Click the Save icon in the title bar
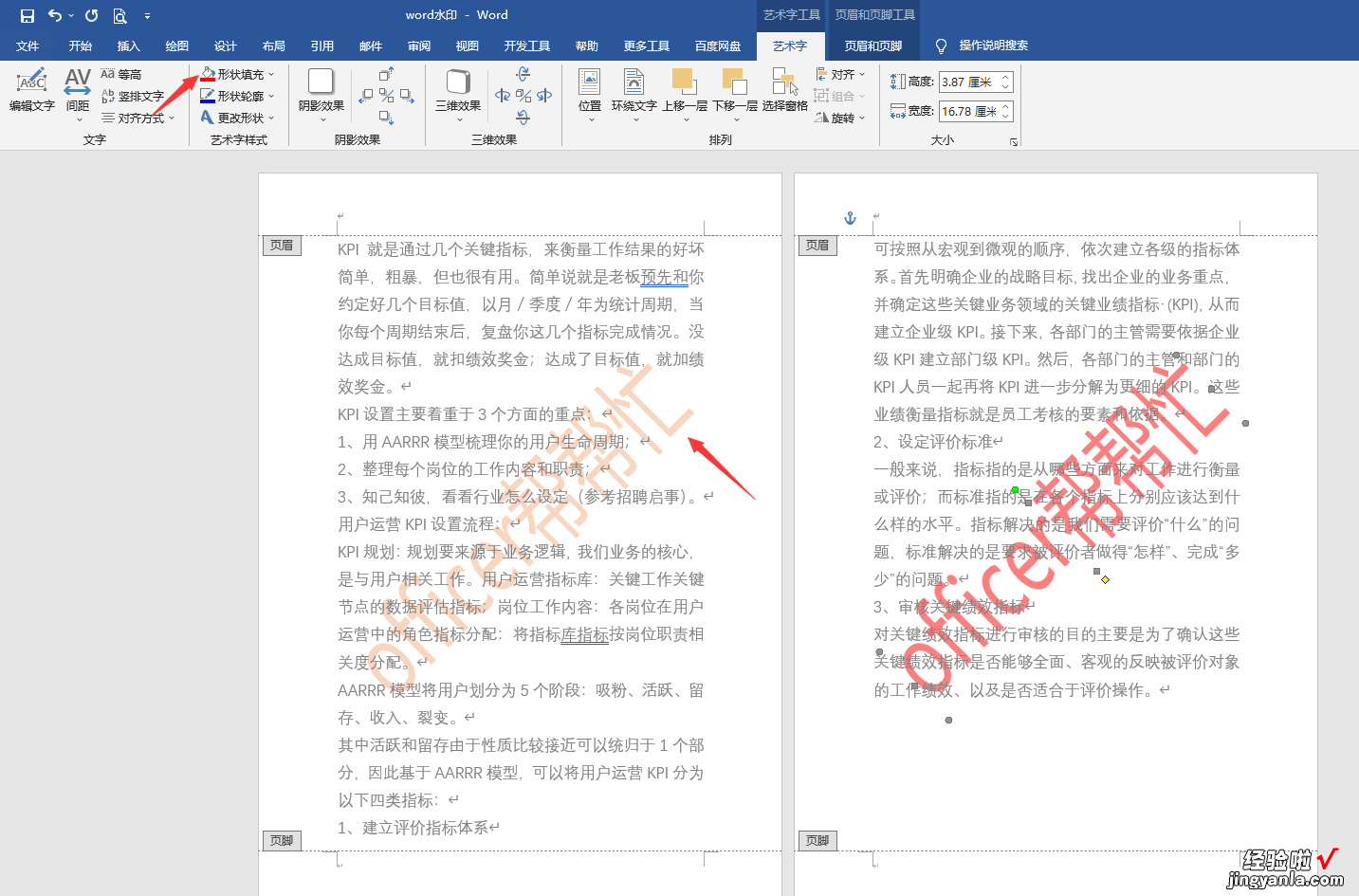 click(x=28, y=15)
